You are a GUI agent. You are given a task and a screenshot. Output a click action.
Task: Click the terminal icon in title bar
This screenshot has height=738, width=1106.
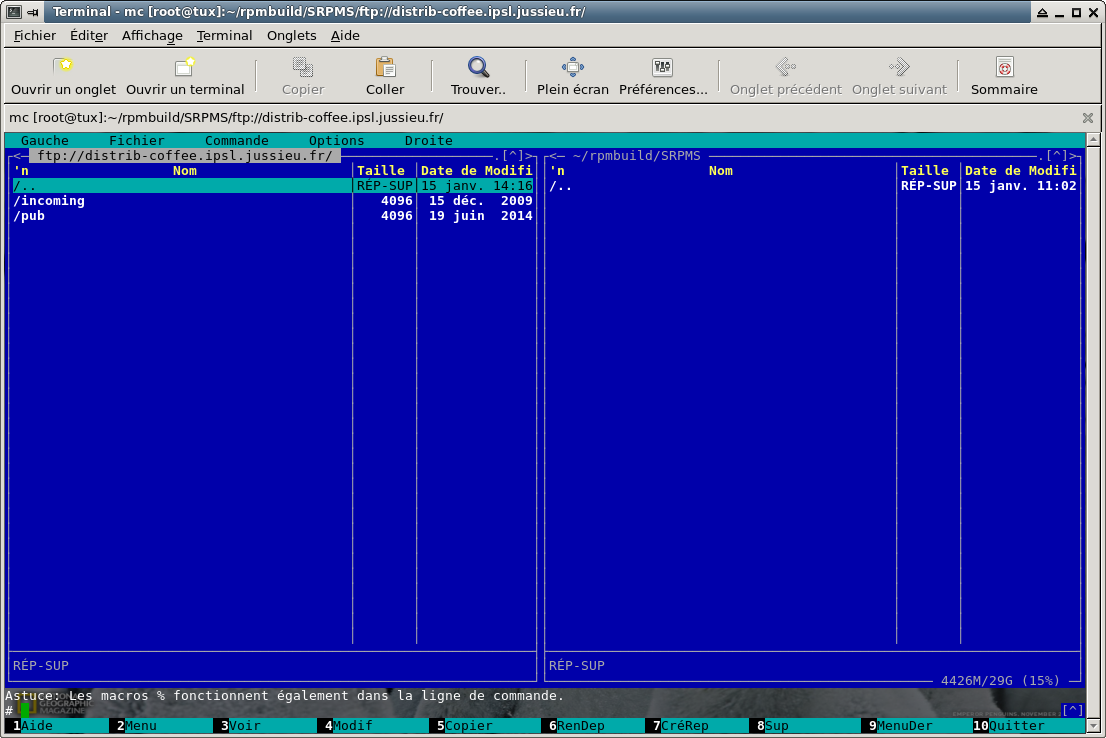click(x=13, y=12)
